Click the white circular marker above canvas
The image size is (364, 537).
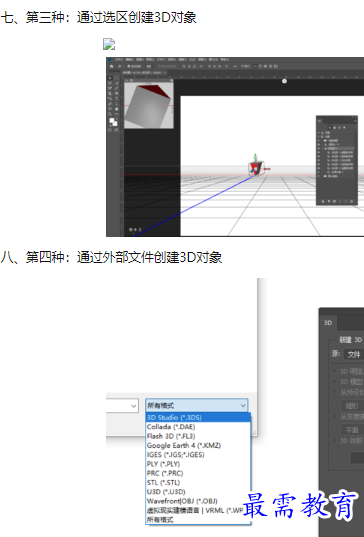(x=284, y=81)
